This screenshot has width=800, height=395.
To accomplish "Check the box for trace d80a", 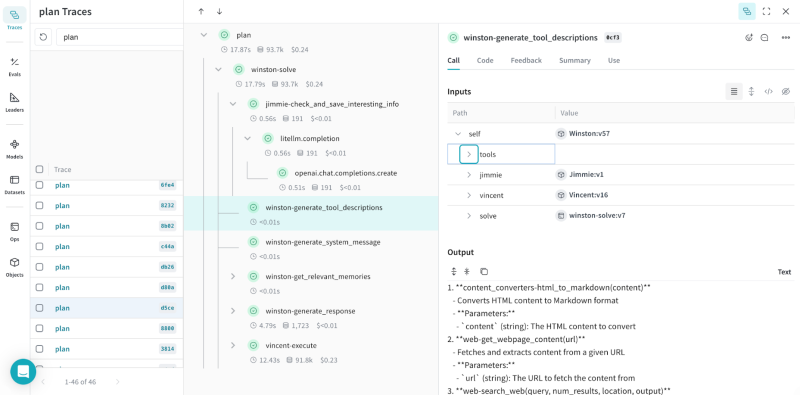I will 39,287.
